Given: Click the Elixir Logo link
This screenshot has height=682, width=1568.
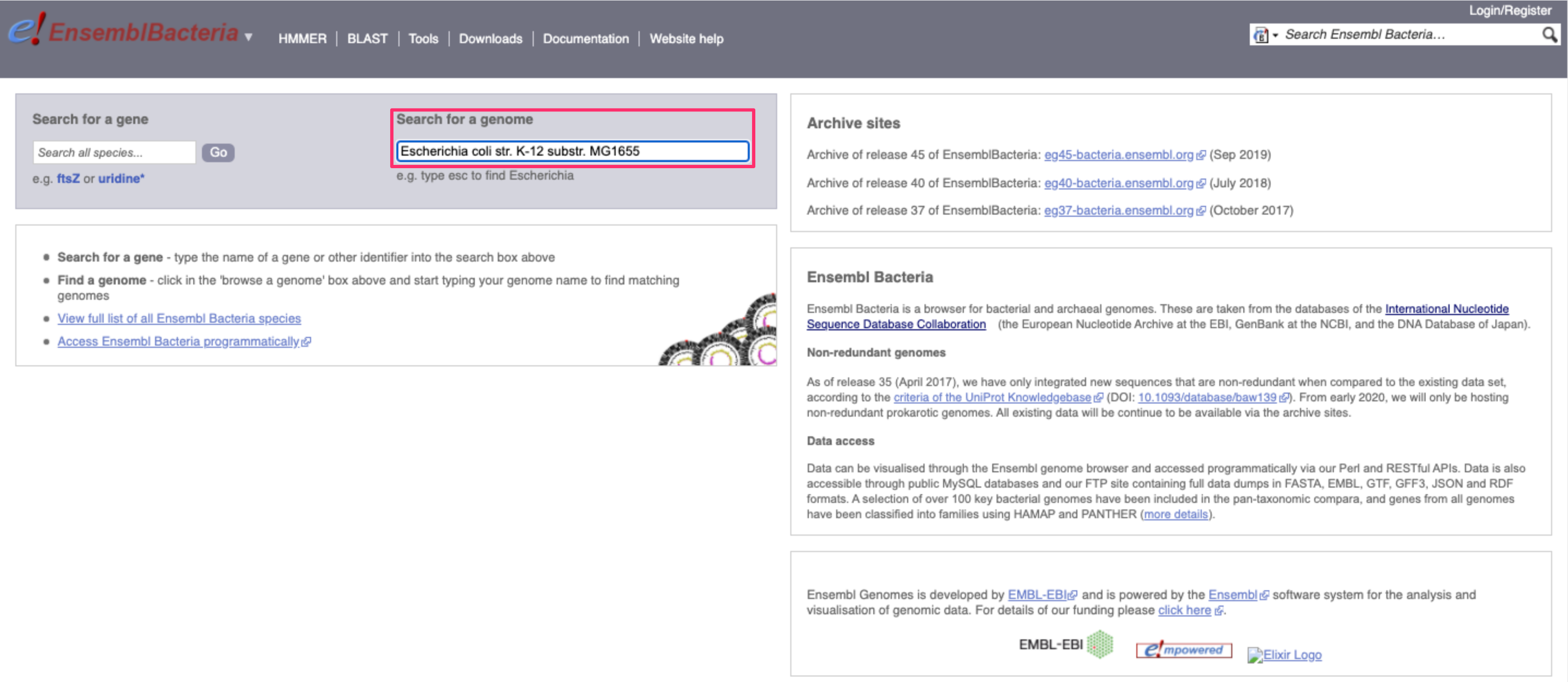Looking at the screenshot, I should click(x=1284, y=655).
